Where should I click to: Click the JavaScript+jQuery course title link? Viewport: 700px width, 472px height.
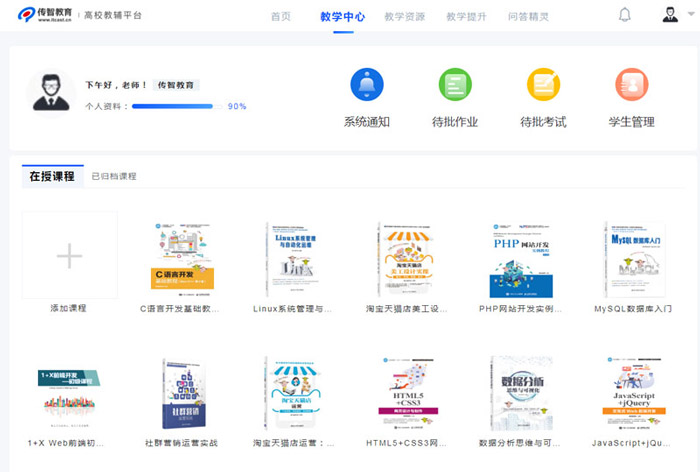coord(633,442)
